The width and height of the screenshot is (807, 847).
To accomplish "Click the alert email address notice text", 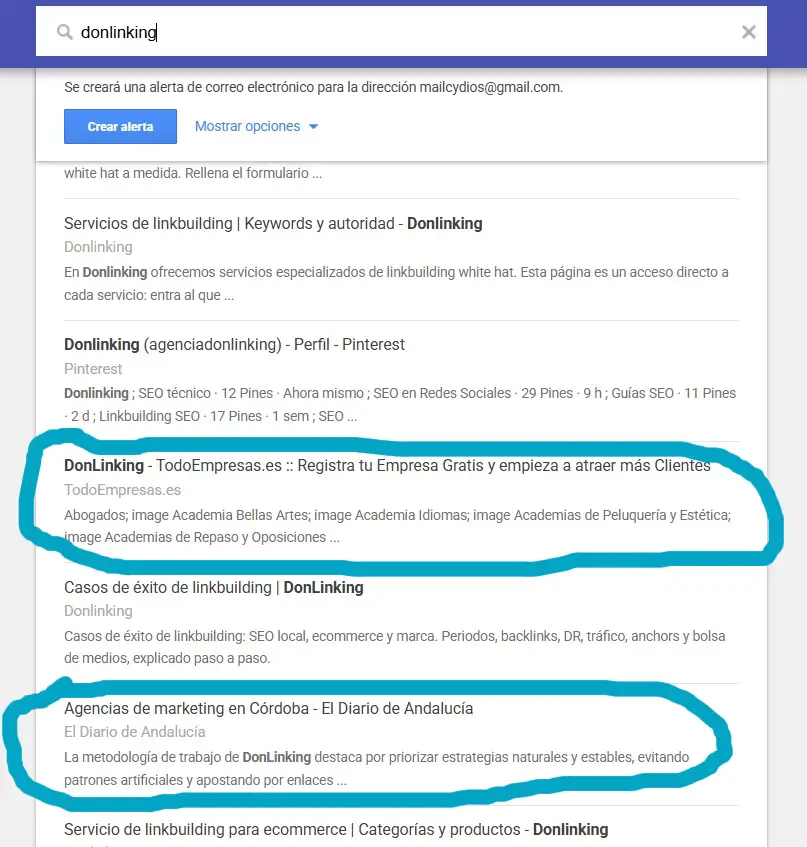I will pyautogui.click(x=313, y=87).
